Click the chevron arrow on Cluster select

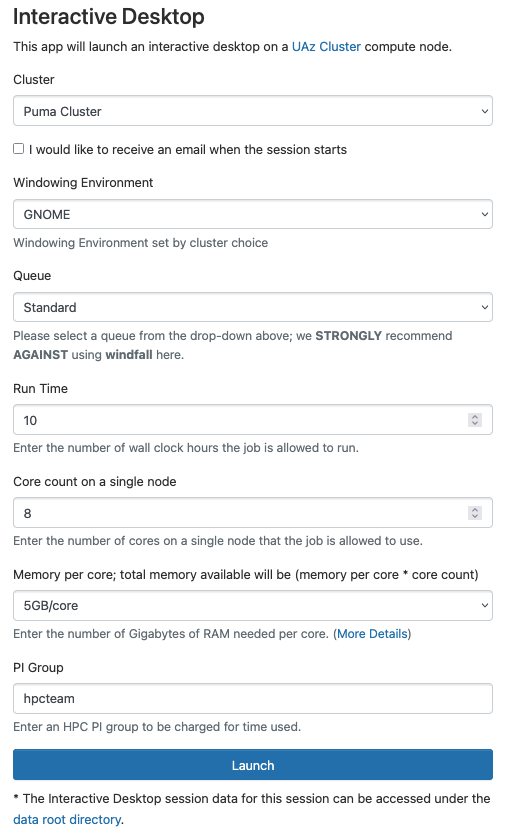point(484,111)
